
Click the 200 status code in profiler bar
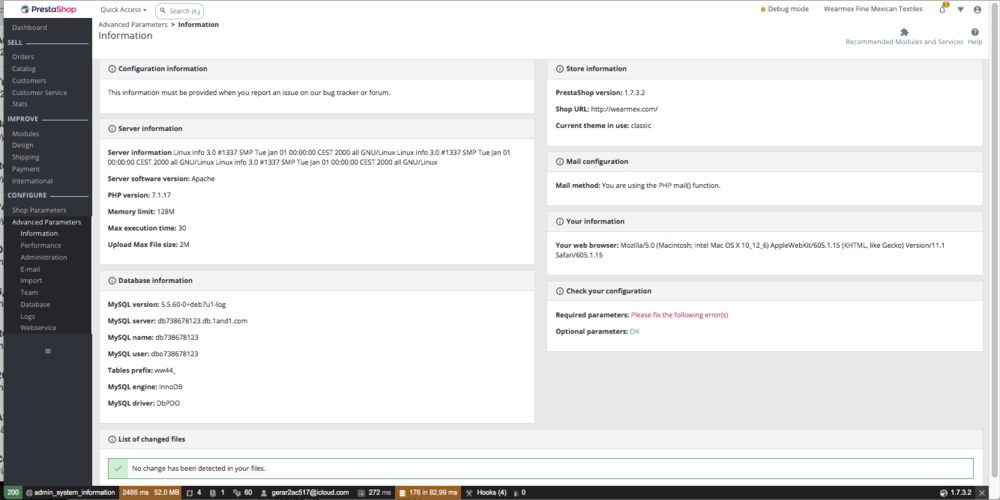[13, 492]
